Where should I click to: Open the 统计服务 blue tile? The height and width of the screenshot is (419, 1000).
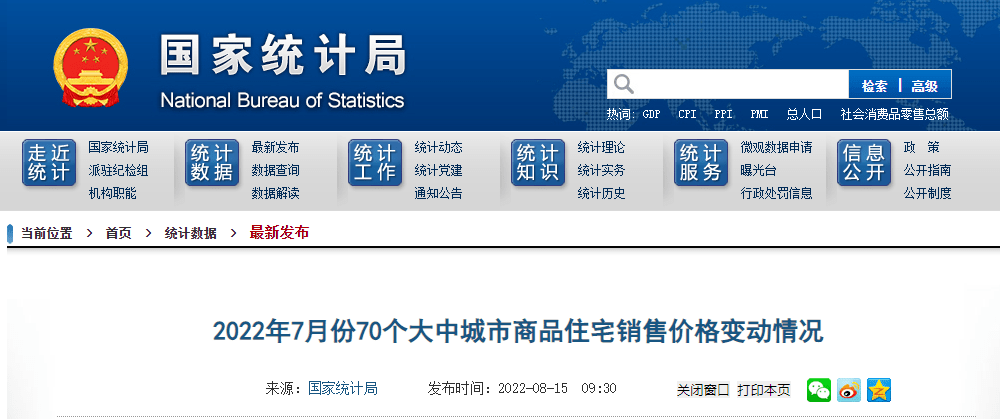tap(701, 163)
